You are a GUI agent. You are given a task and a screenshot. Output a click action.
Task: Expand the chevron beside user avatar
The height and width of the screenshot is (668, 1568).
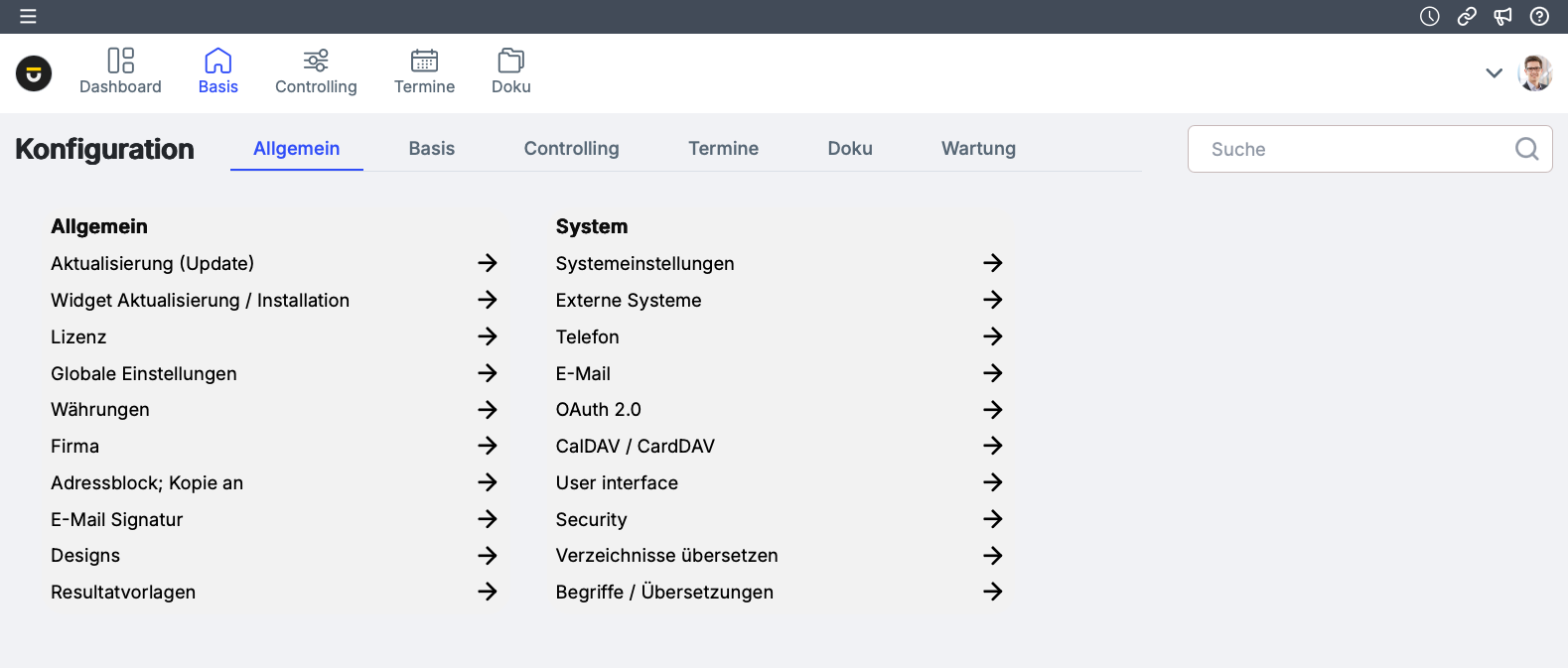[1494, 73]
